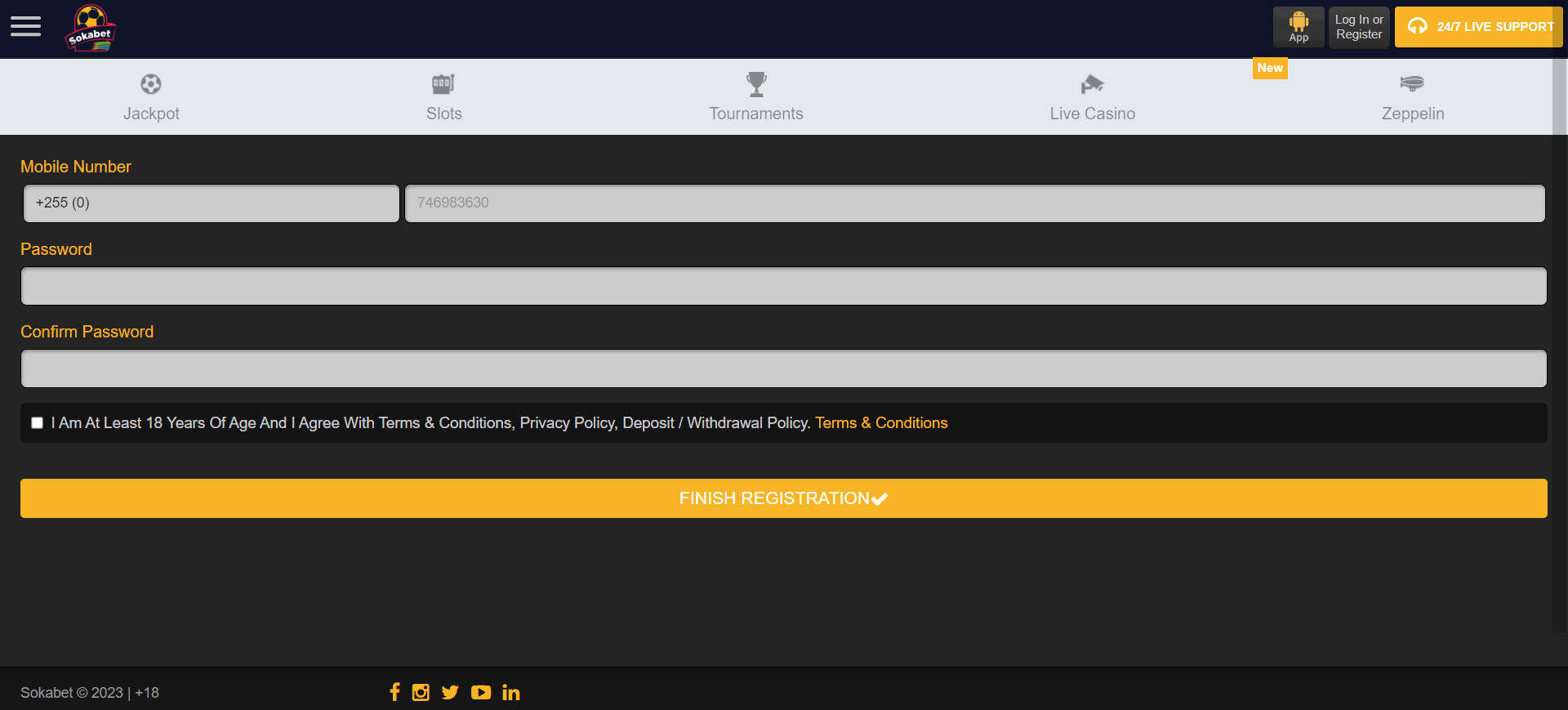1568x710 pixels.
Task: Switch to Live Casino
Action: (1093, 97)
